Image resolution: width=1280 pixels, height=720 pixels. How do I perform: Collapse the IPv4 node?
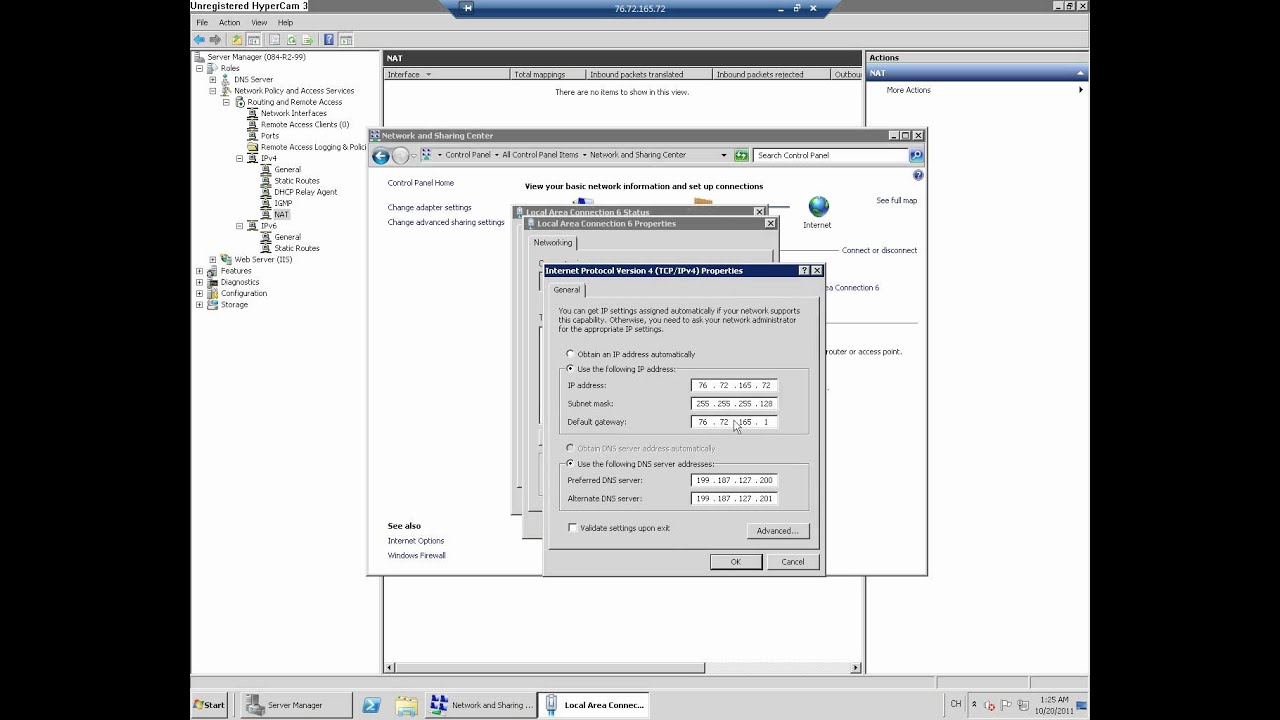click(x=239, y=158)
